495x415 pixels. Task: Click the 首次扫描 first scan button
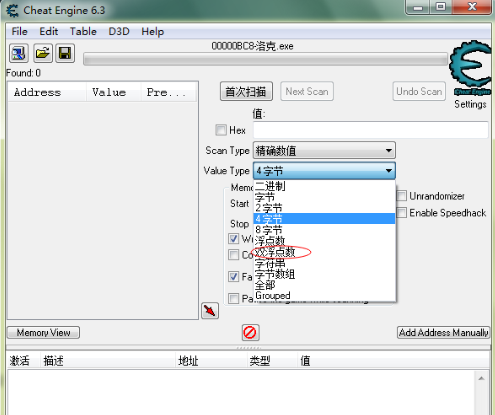click(246, 91)
